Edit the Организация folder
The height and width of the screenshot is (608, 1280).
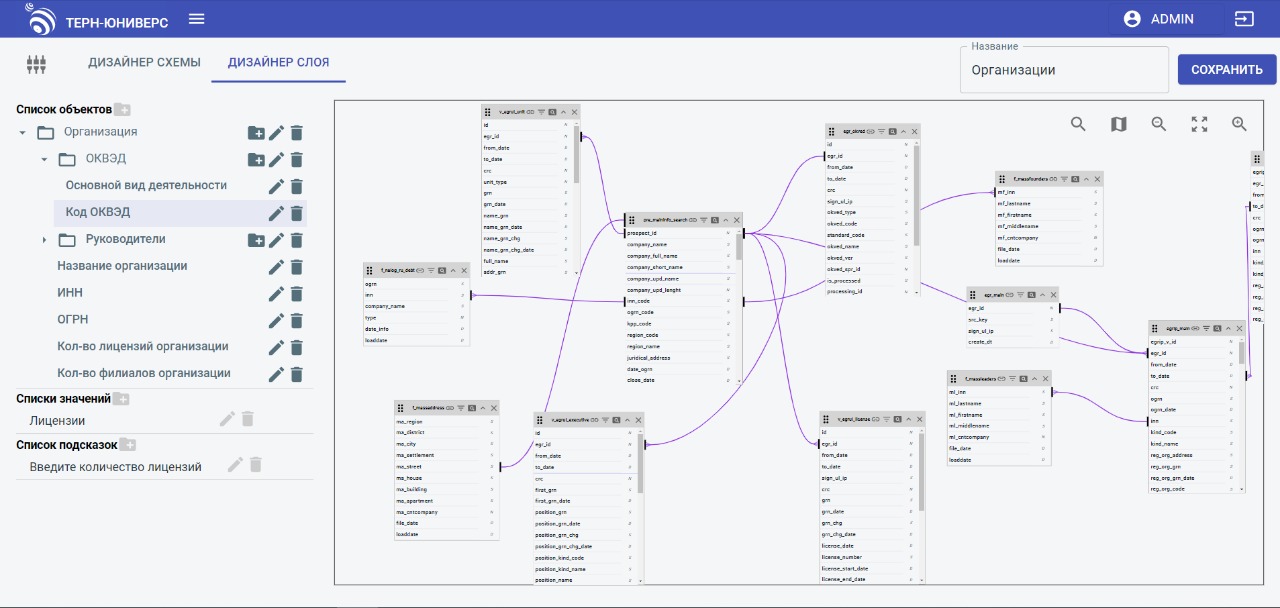pyautogui.click(x=276, y=132)
